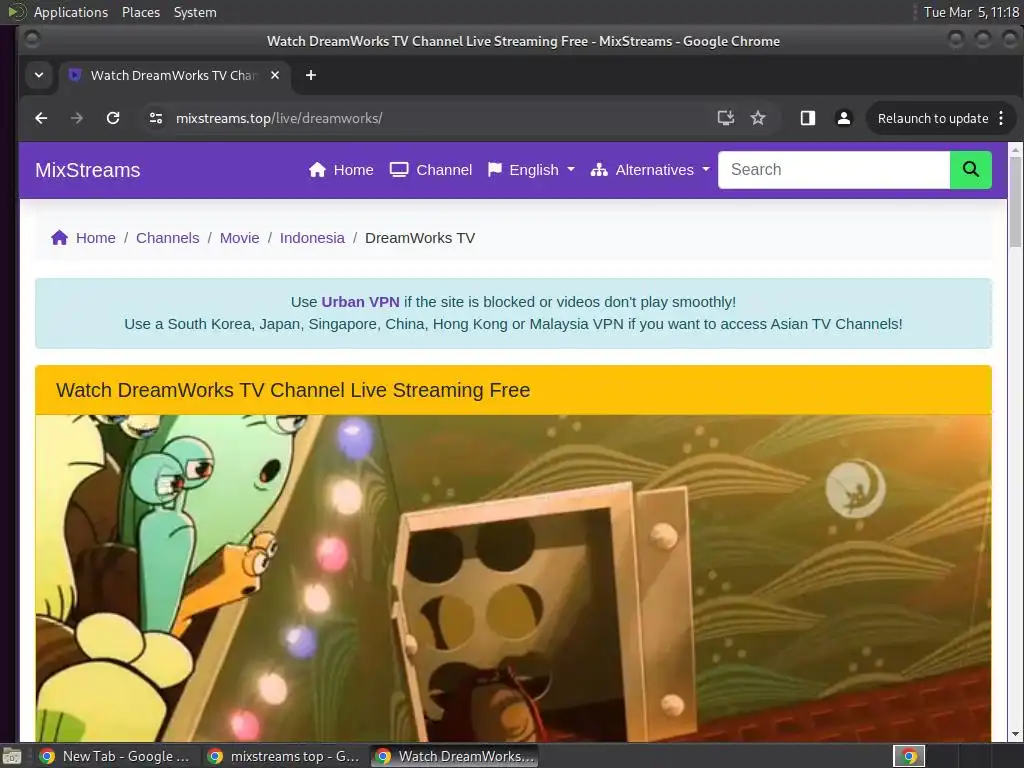Expand the Alternatives dropdown
The height and width of the screenshot is (768, 1024).
point(650,170)
